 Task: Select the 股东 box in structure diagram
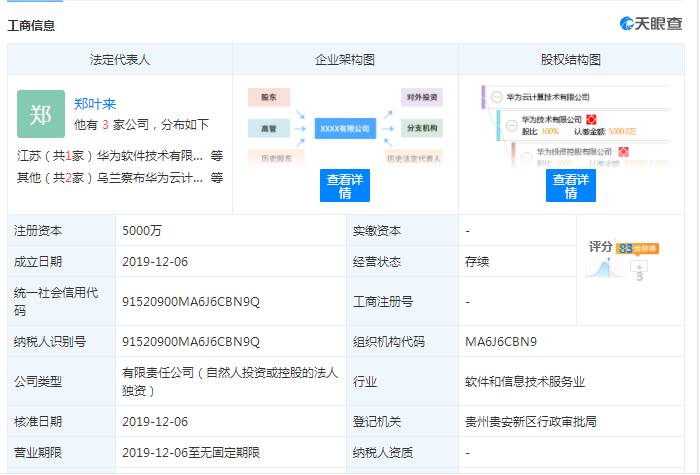click(x=269, y=97)
